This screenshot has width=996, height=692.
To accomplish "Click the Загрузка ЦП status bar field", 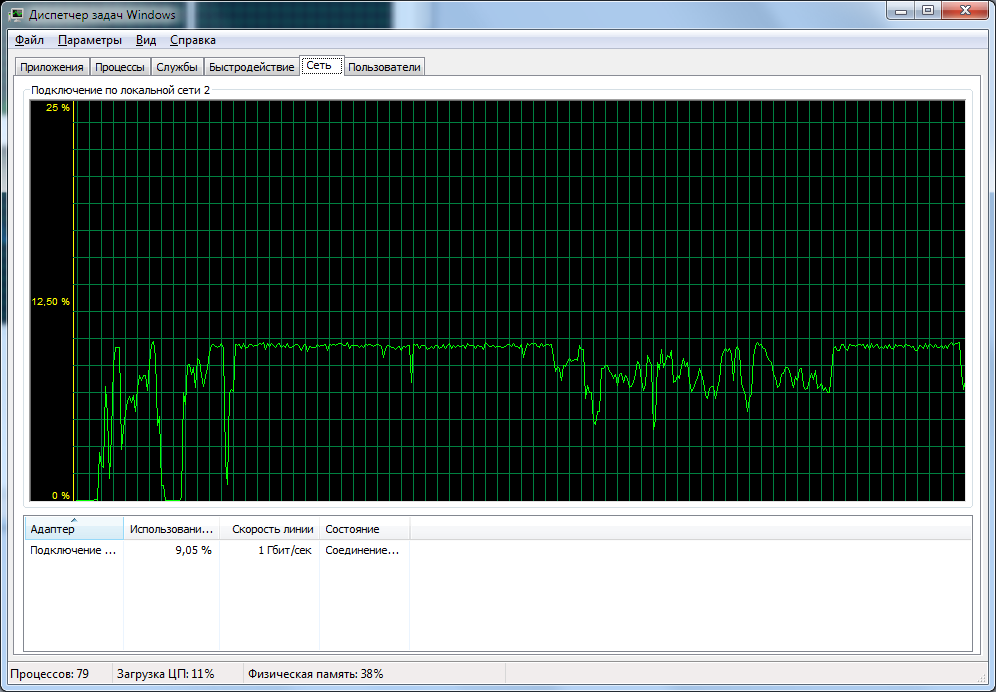I will pos(166,674).
